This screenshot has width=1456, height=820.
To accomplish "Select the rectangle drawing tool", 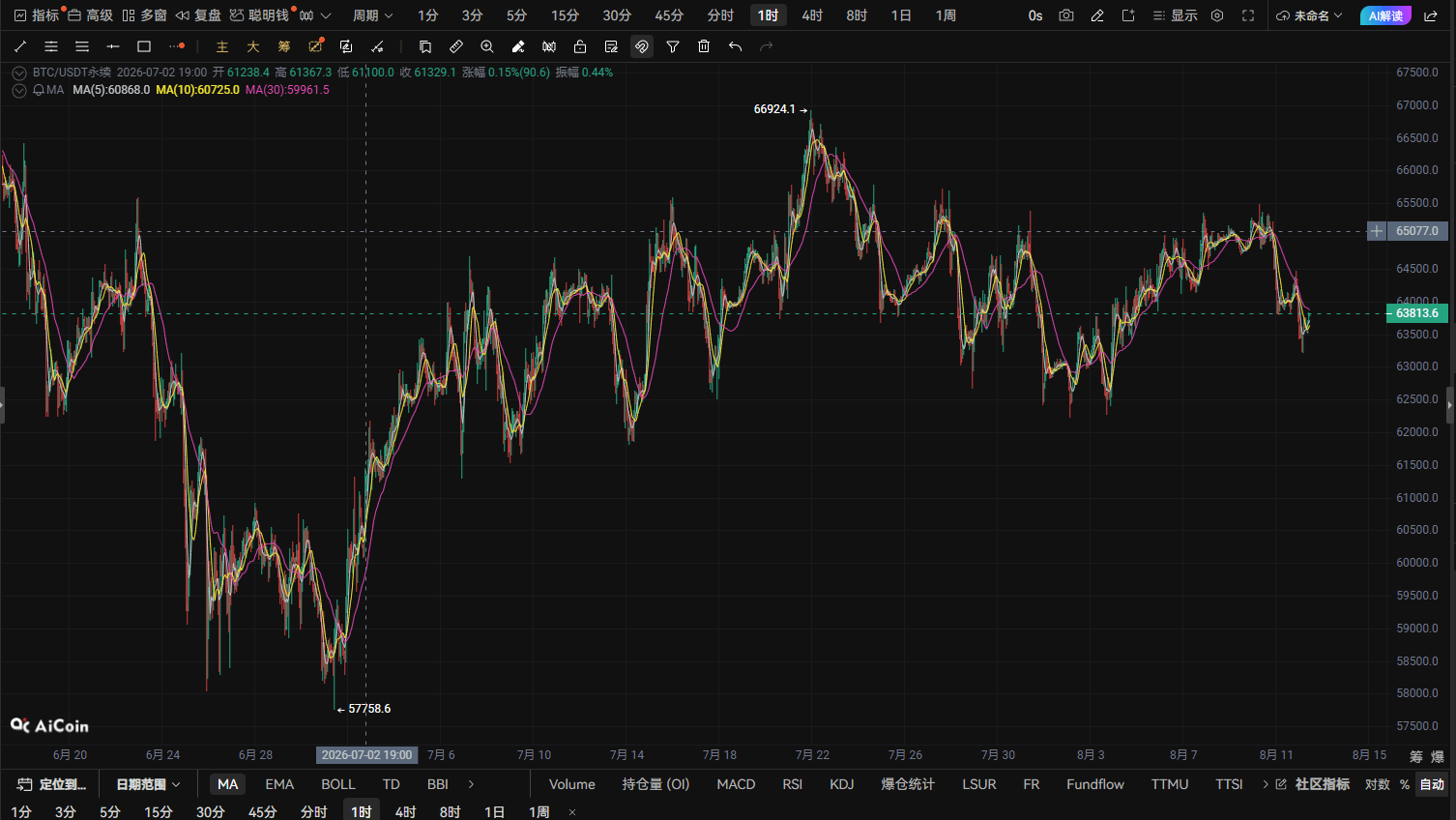I will (144, 46).
